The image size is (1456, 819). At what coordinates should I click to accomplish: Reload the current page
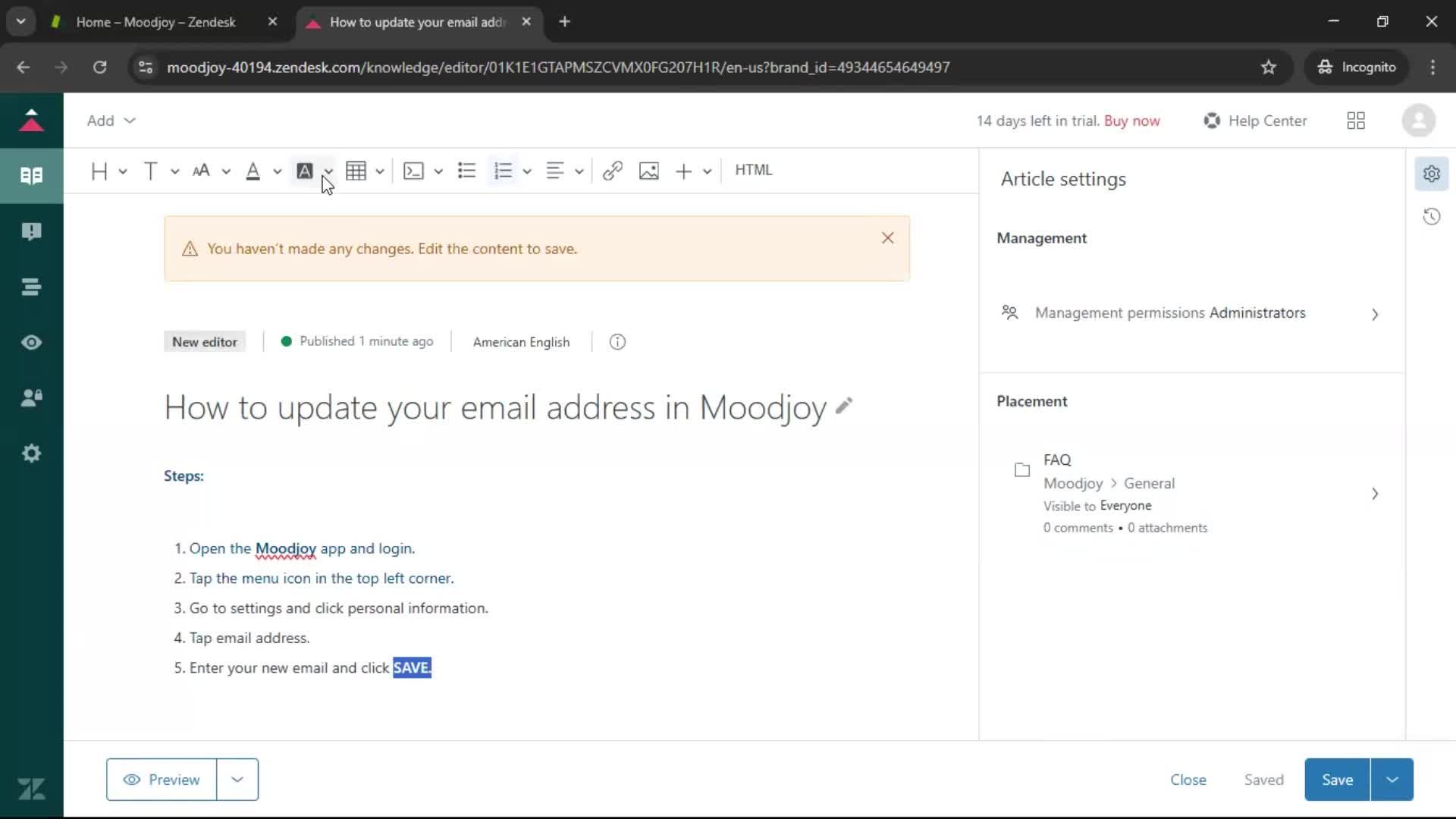pyautogui.click(x=99, y=67)
